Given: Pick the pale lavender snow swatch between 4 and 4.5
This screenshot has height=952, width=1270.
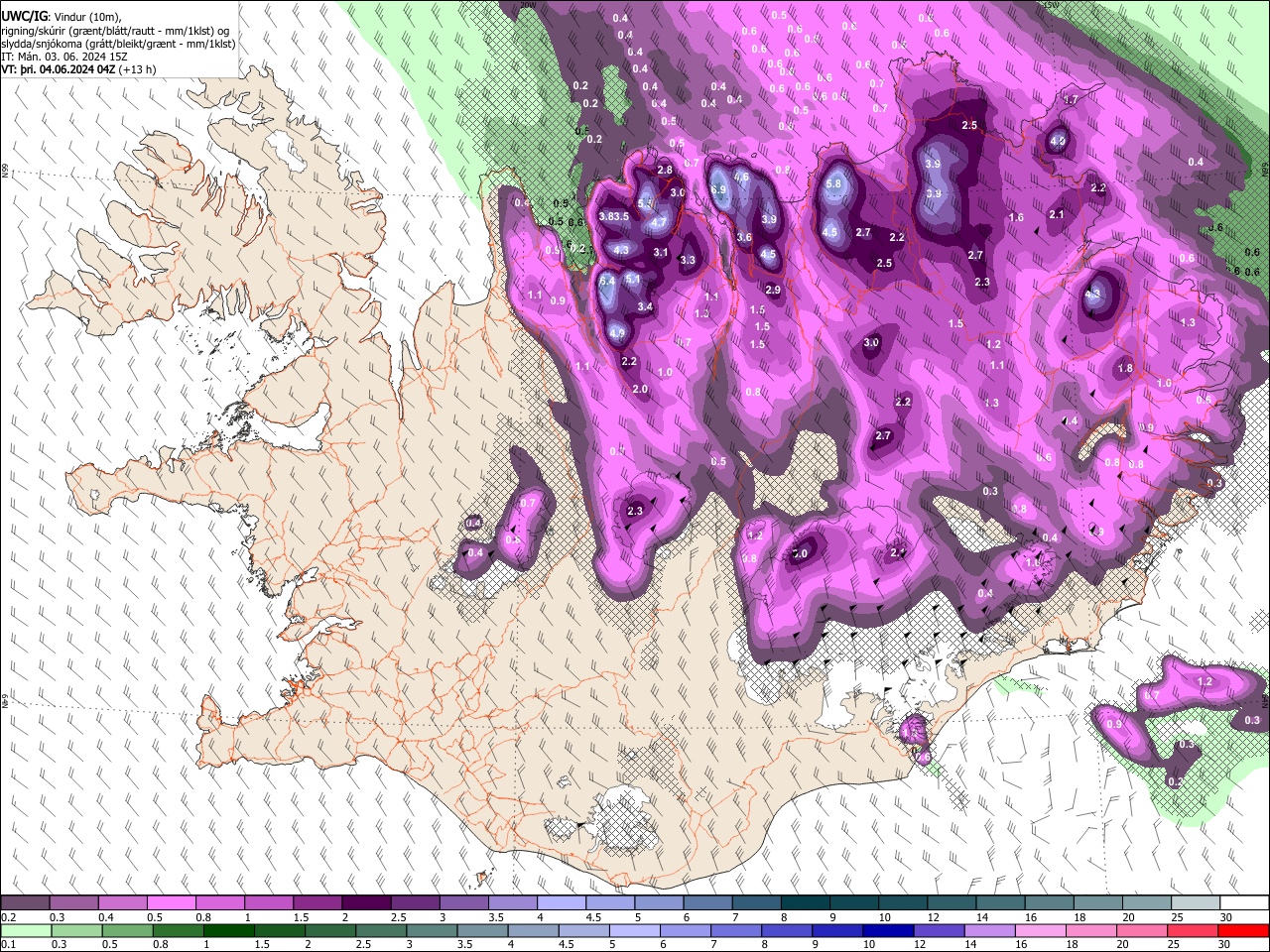Looking at the screenshot, I should pos(560,903).
